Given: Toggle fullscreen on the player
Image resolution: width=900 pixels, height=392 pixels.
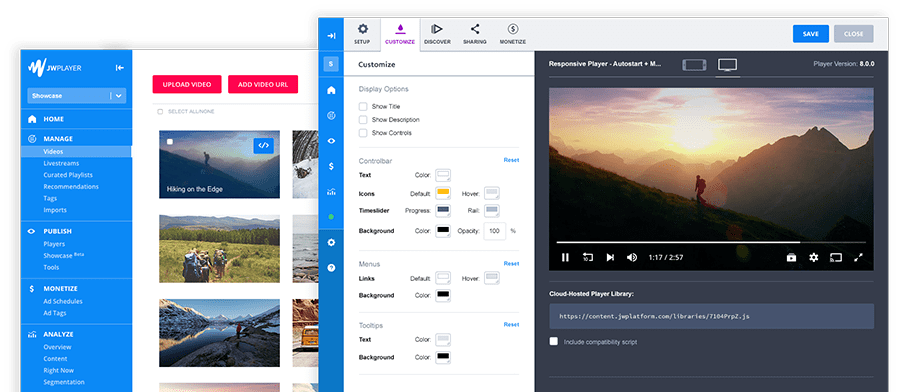Looking at the screenshot, I should [858, 257].
